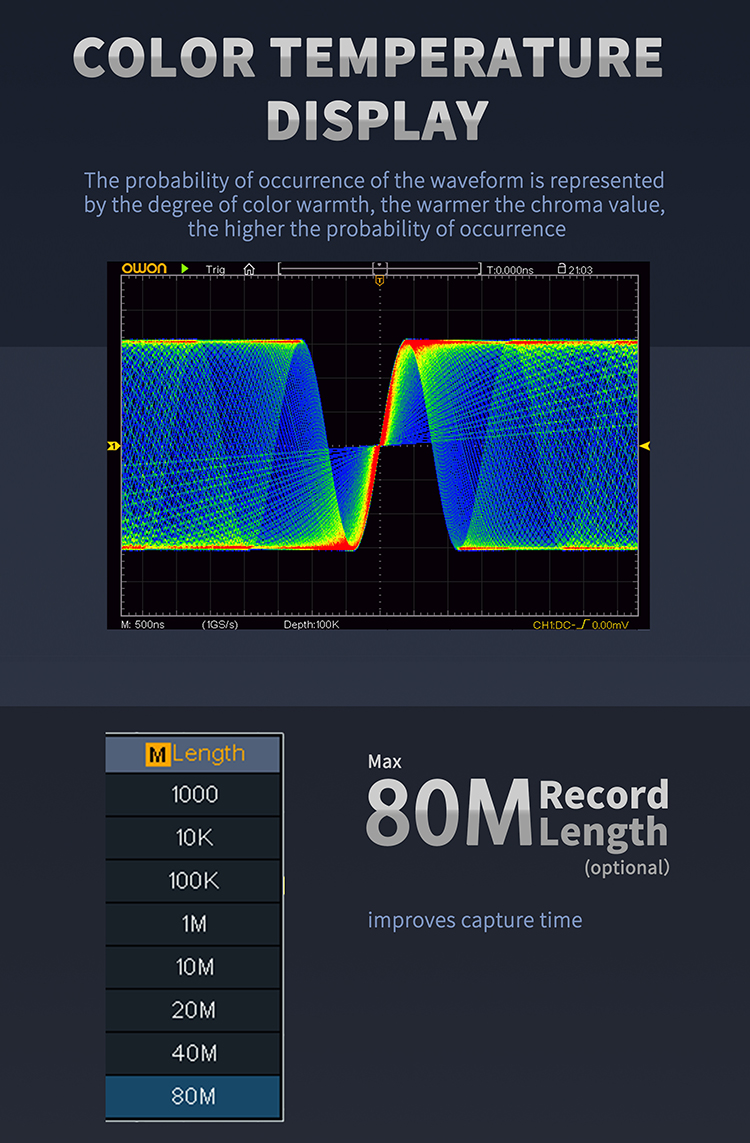Click the OWON logo
The height and width of the screenshot is (1143, 750).
pos(144,269)
